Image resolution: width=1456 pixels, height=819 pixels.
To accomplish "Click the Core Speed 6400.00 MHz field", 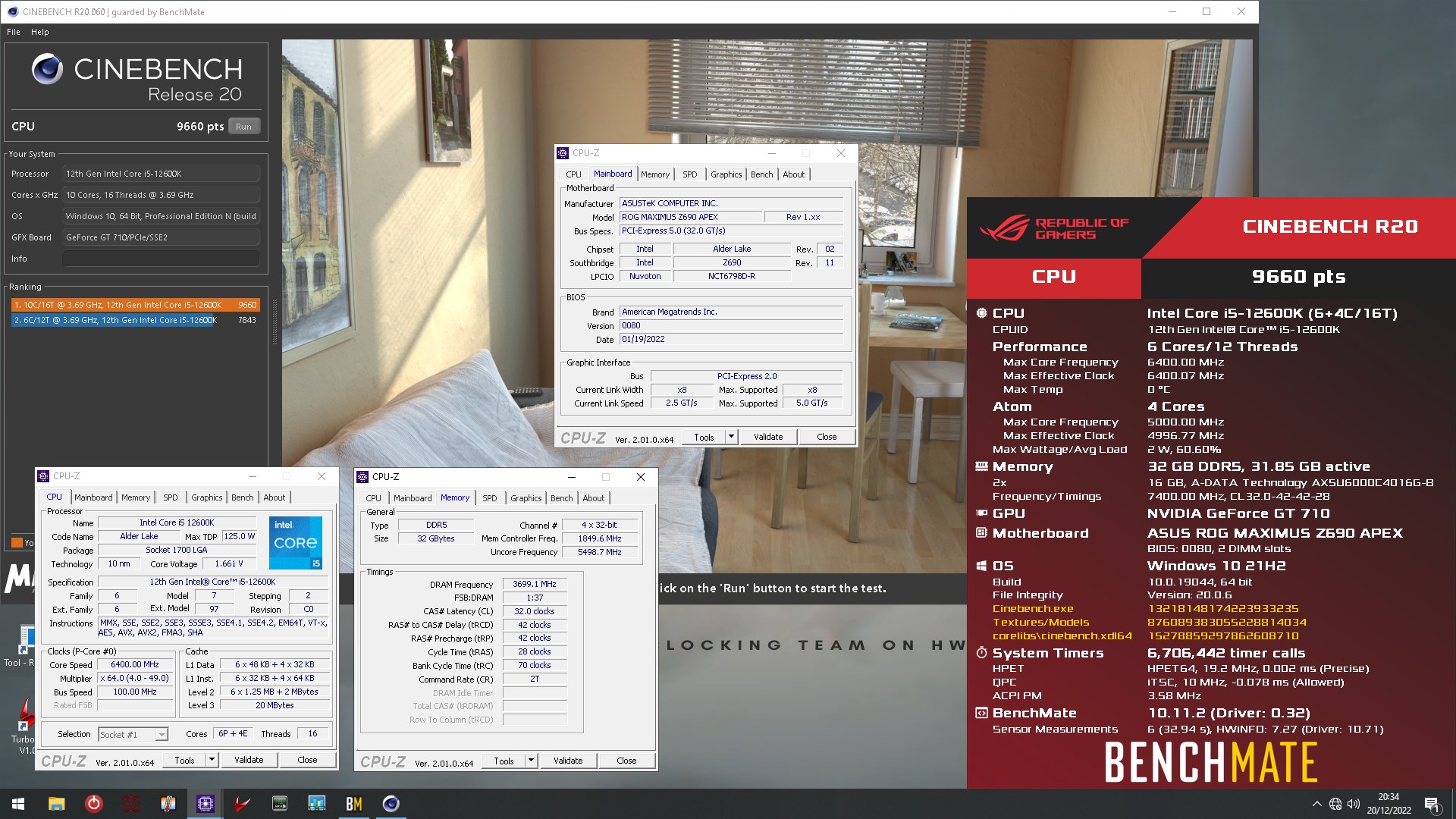I will 135,664.
